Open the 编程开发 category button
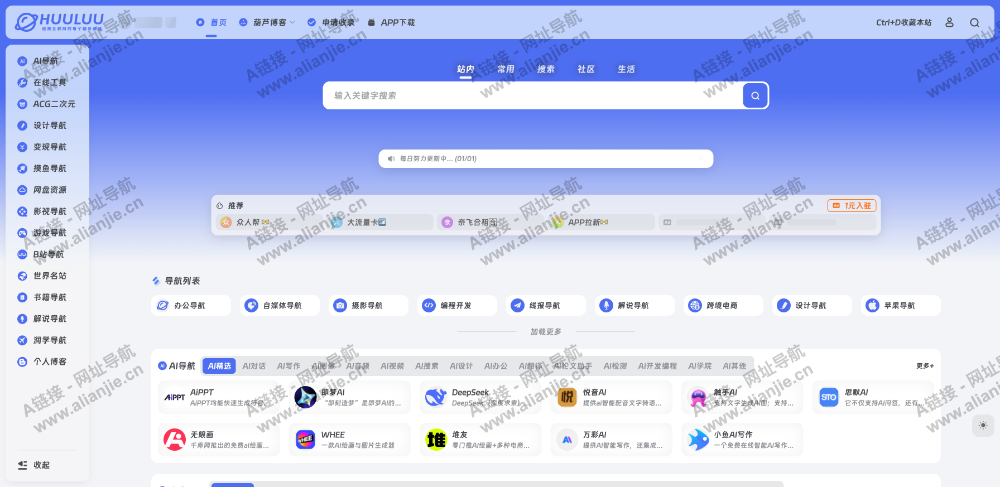The height and width of the screenshot is (487, 1000). pyautogui.click(x=457, y=305)
